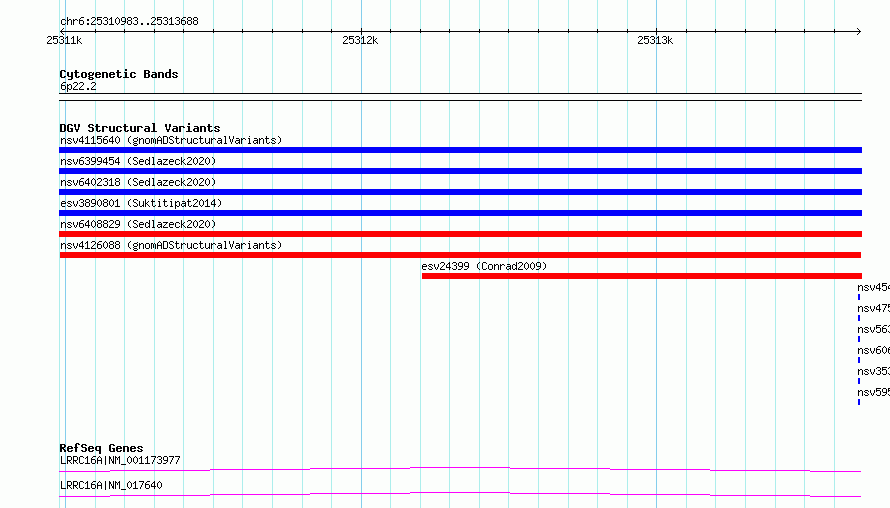890x508 pixels.
Task: Click the 25313k ruler label
Action: [655, 40]
